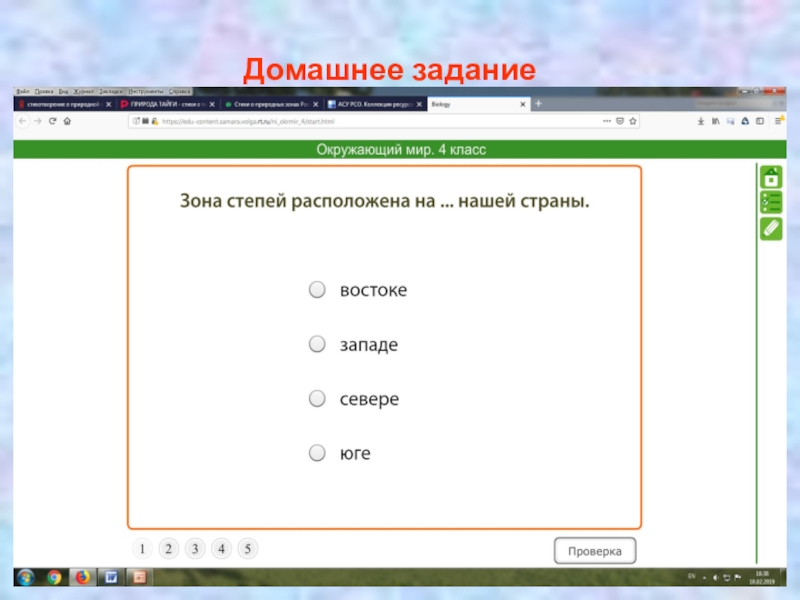Open the library icon in toolbar
This screenshot has height=600, width=800.
[x=716, y=121]
